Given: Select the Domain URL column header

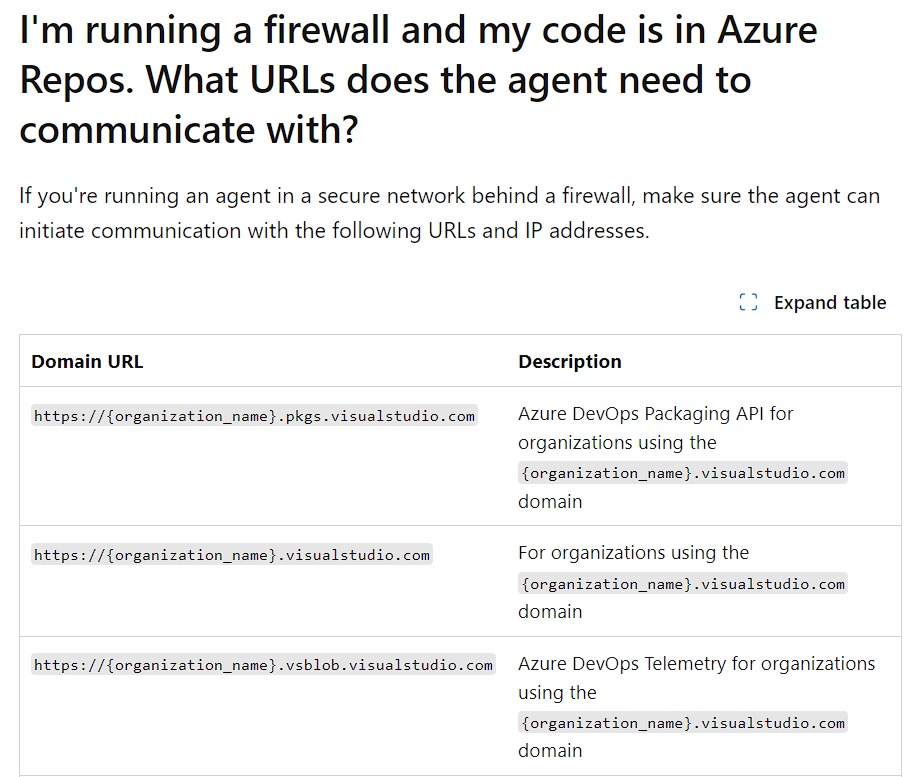Looking at the screenshot, I should point(87,362).
